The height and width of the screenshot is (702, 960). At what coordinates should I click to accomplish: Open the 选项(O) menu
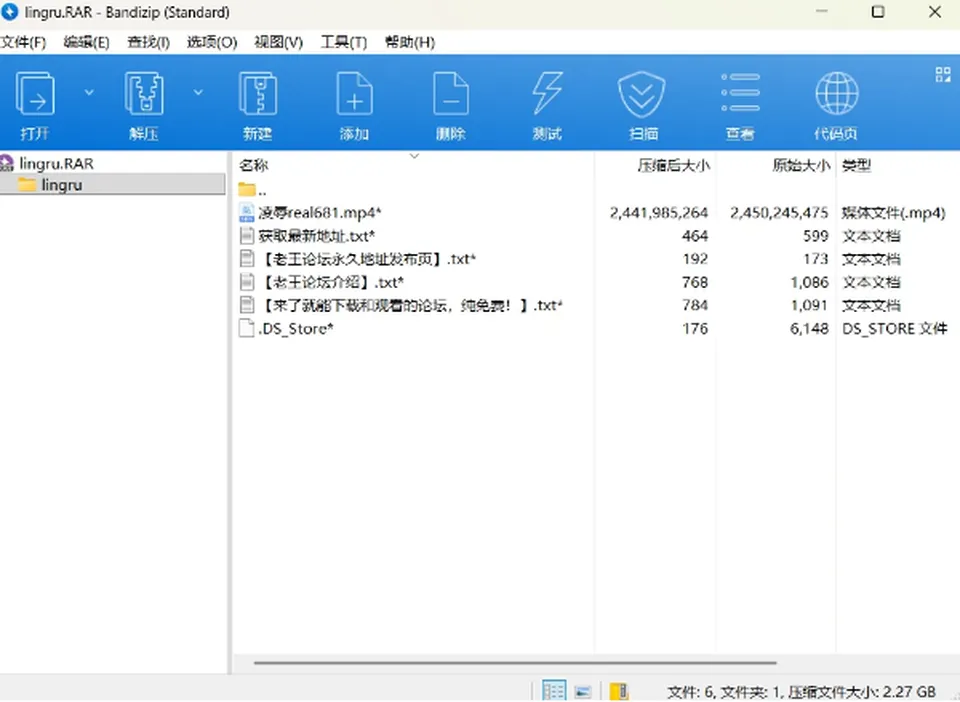pos(212,42)
